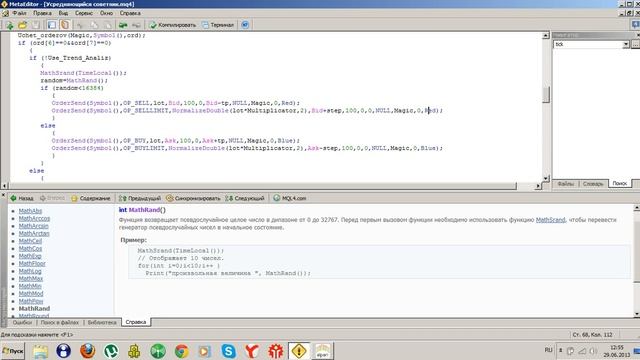Click the Терминал button
640x360 pixels.
(x=218, y=25)
